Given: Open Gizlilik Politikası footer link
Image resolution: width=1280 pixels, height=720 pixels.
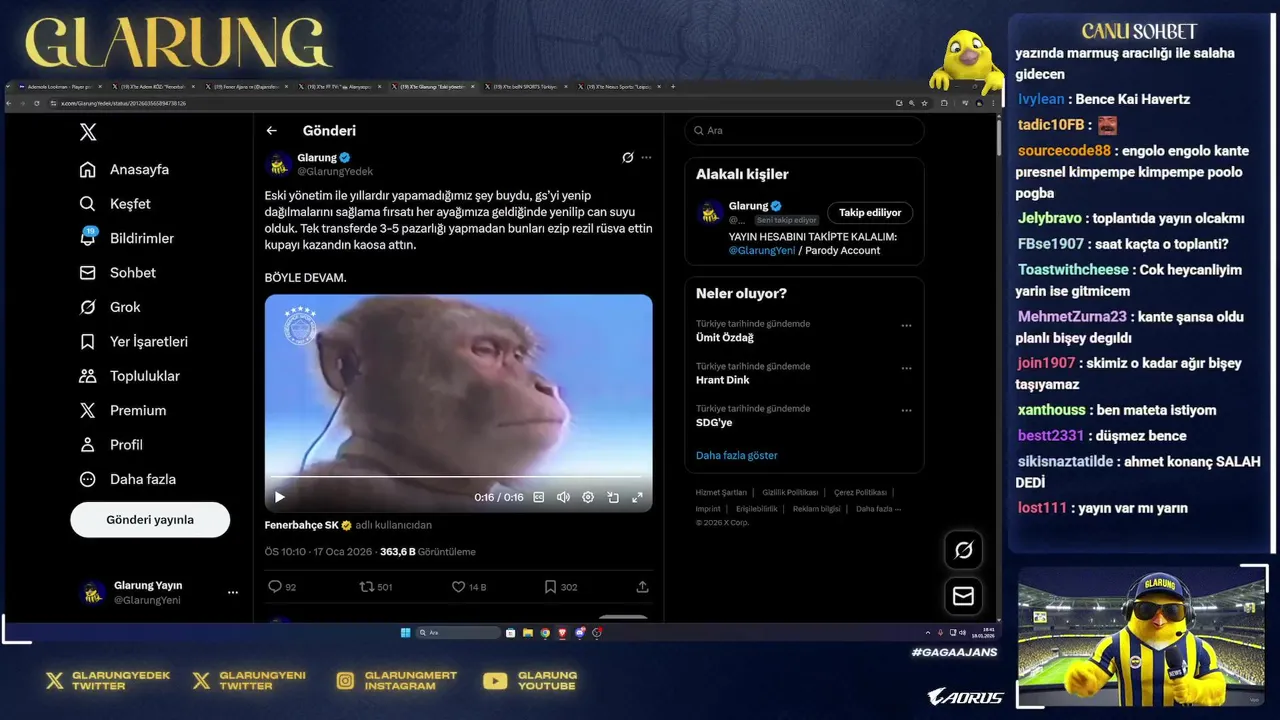Looking at the screenshot, I should point(790,493).
